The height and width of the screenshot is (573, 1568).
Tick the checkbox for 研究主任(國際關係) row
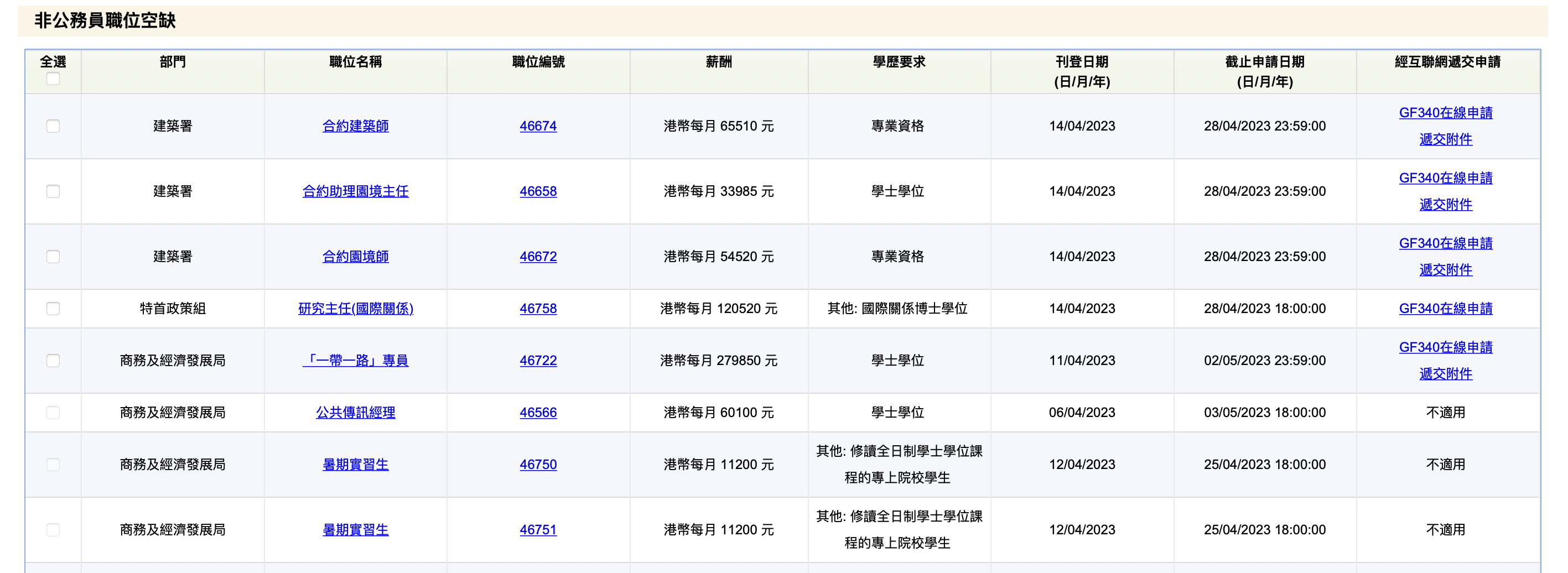click(53, 309)
